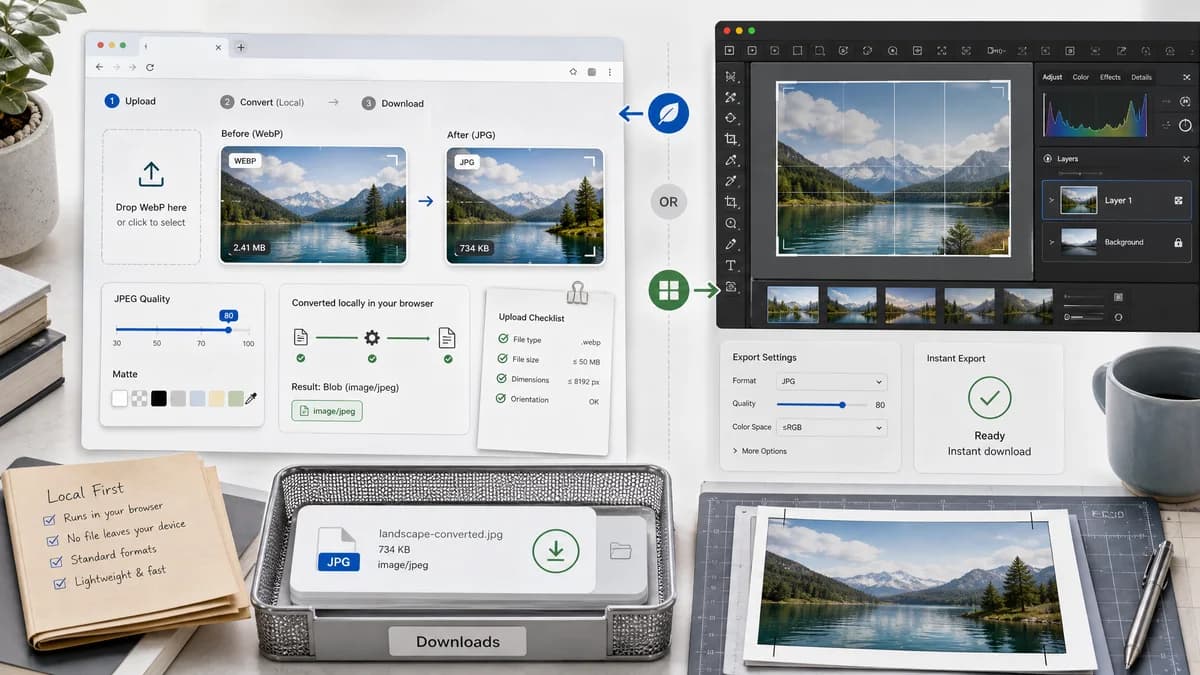1200x675 pixels.
Task: Click the browser back arrow
Action: 99,67
